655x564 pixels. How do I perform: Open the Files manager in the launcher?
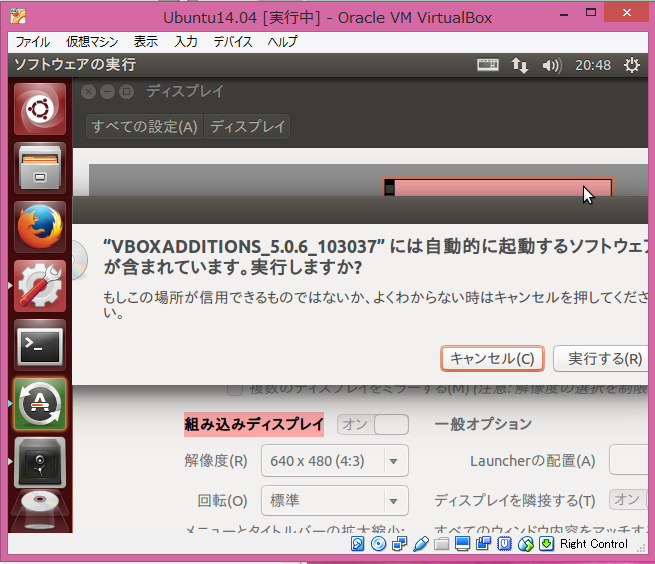click(x=40, y=168)
